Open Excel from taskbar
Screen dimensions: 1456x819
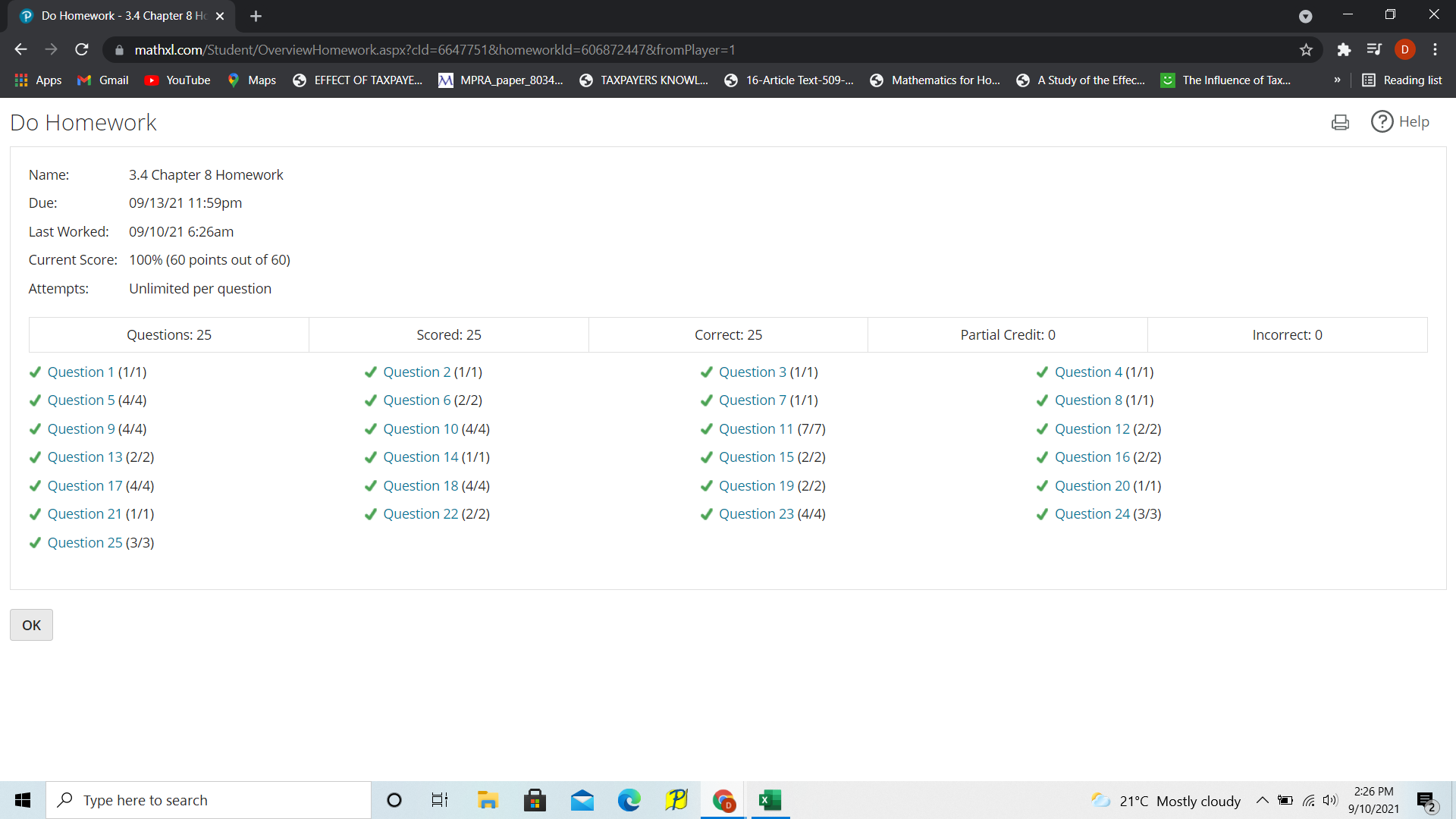770,800
